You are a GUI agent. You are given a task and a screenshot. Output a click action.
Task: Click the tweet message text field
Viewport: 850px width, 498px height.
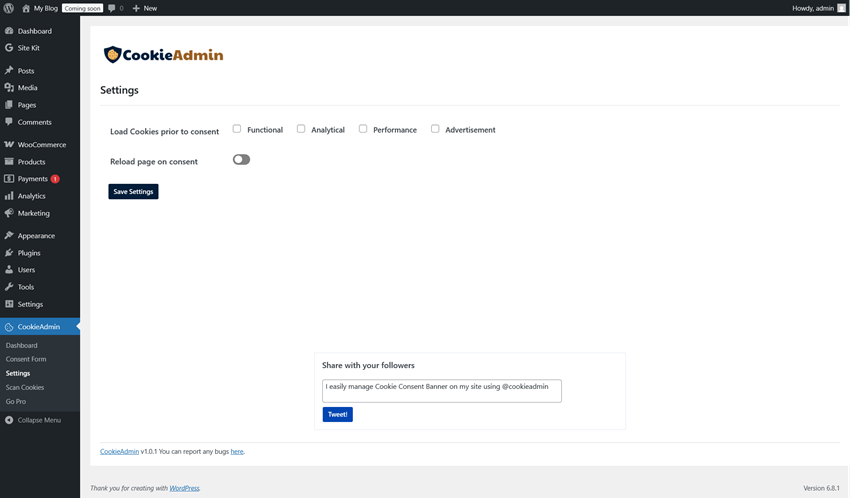click(x=442, y=391)
